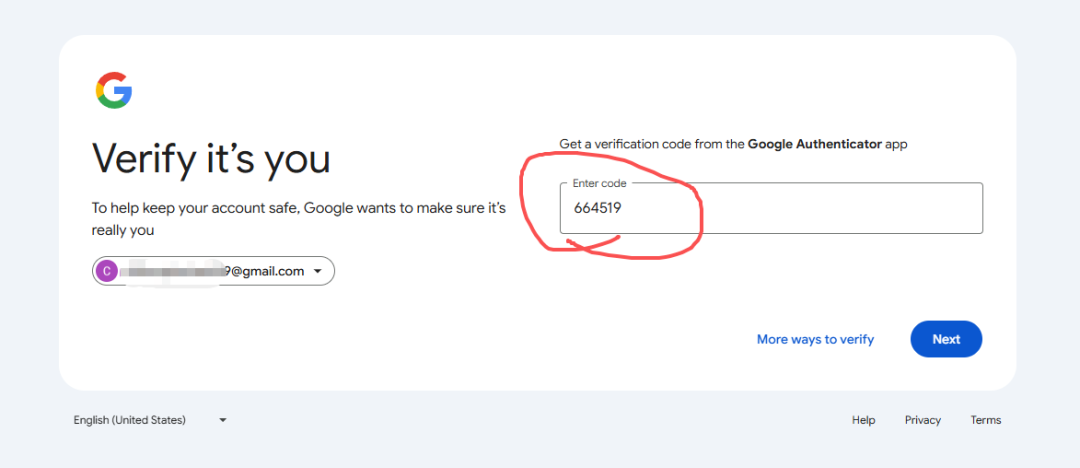
Task: Open the Help link
Action: [863, 420]
